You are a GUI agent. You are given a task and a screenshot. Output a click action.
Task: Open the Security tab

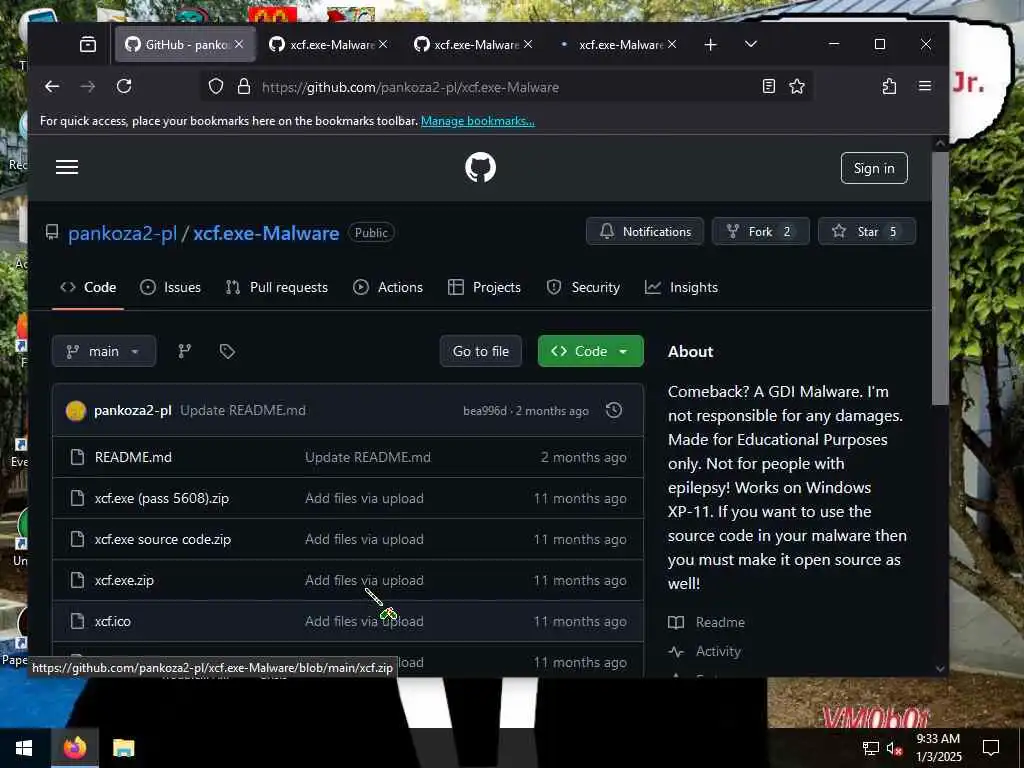[x=583, y=287]
